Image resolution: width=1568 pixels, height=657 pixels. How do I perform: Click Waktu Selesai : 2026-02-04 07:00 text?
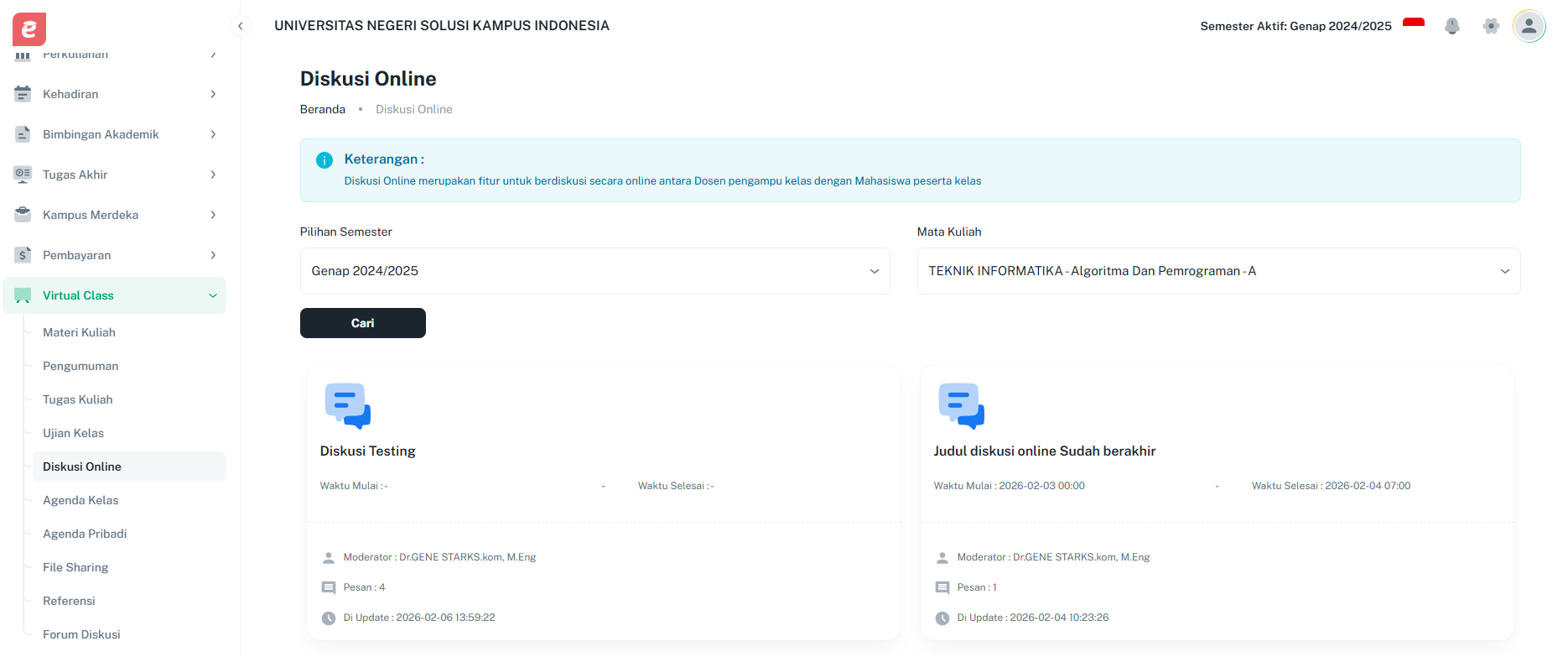click(x=1331, y=486)
